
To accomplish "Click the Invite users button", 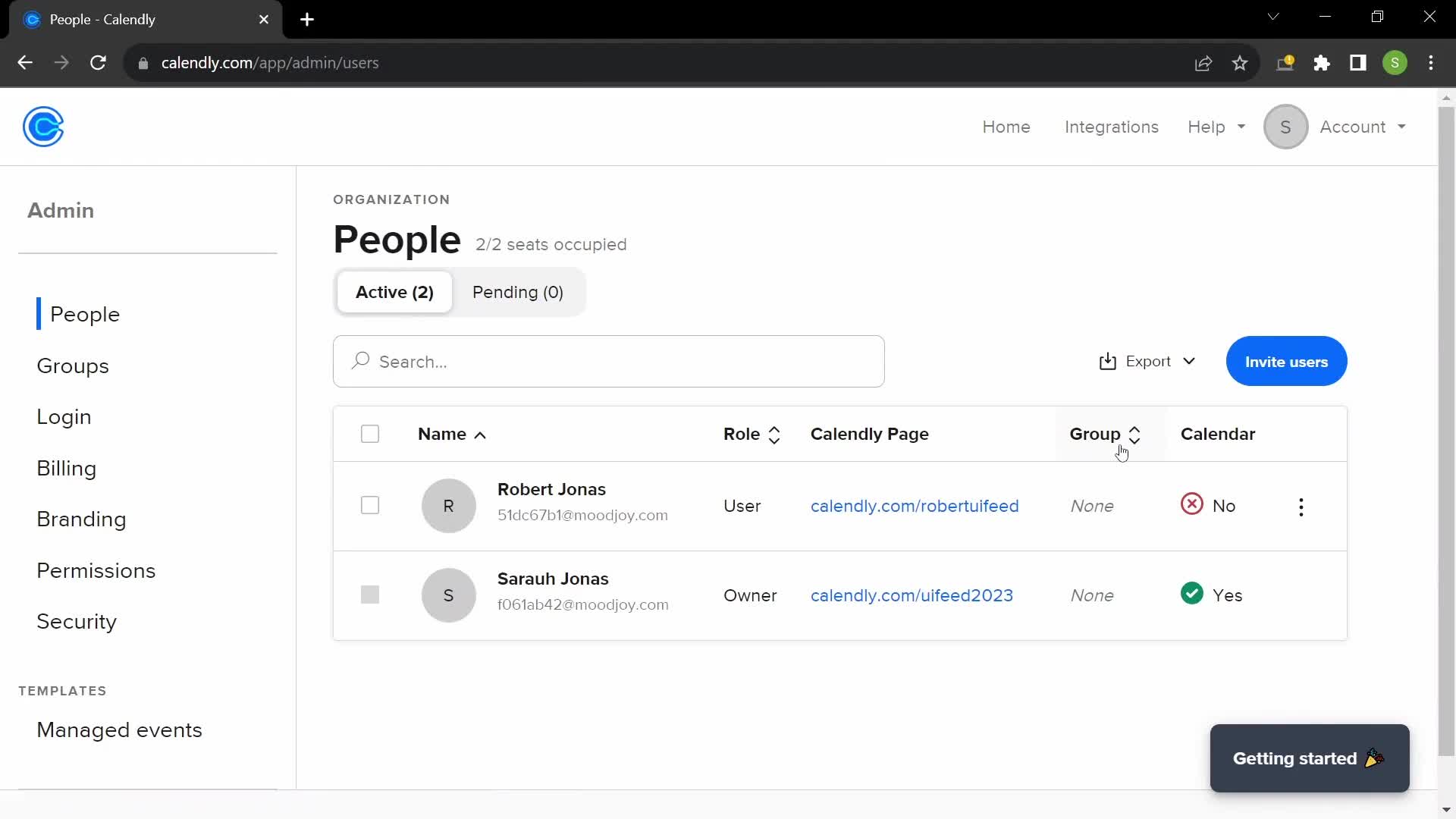I will (x=1287, y=361).
